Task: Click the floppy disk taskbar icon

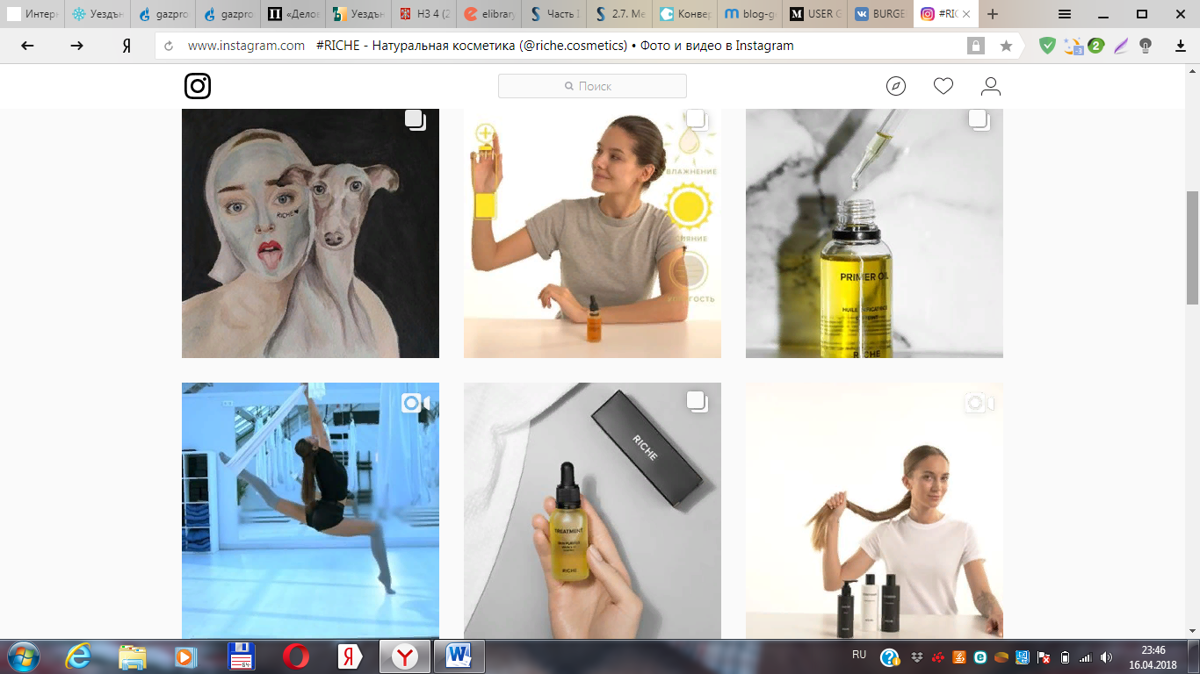Action: [241, 657]
